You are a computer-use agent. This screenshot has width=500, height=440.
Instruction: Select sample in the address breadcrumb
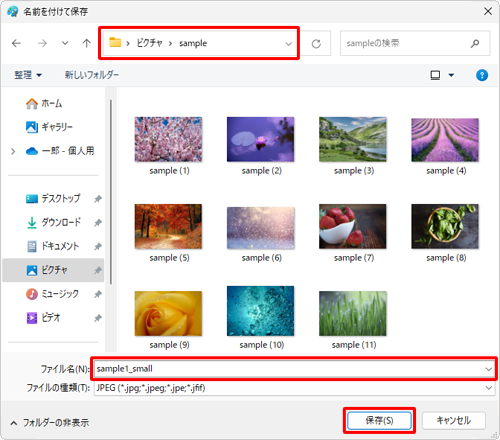pyautogui.click(x=193, y=43)
